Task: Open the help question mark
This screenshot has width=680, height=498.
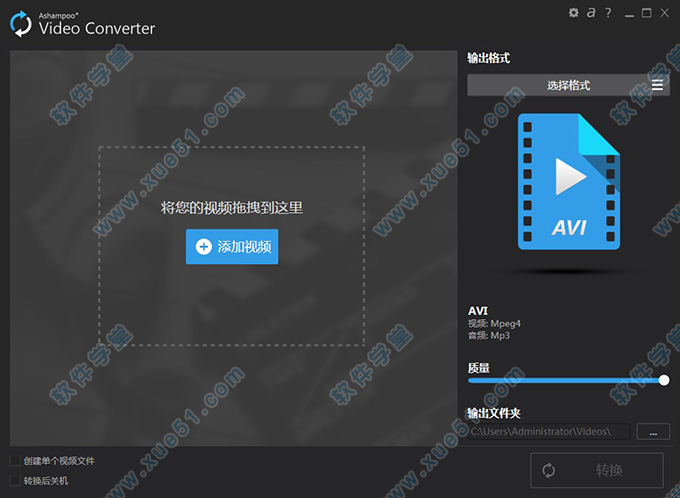Action: 608,13
